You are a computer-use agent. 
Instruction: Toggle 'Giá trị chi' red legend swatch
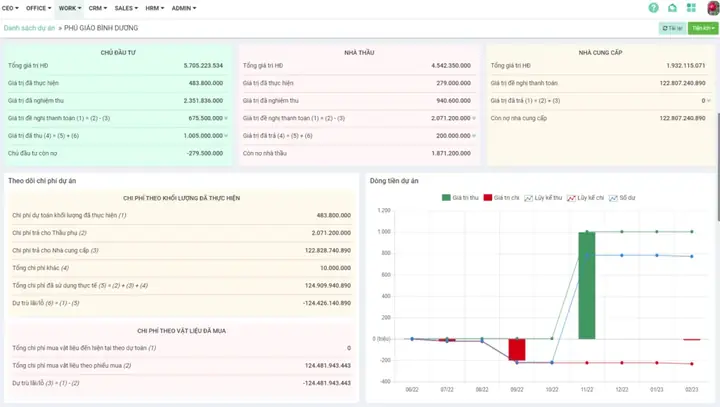point(488,198)
